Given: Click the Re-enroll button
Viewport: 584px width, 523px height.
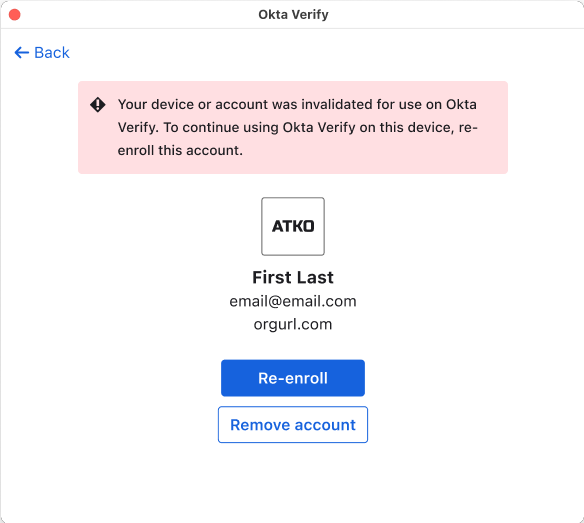Looking at the screenshot, I should [293, 378].
